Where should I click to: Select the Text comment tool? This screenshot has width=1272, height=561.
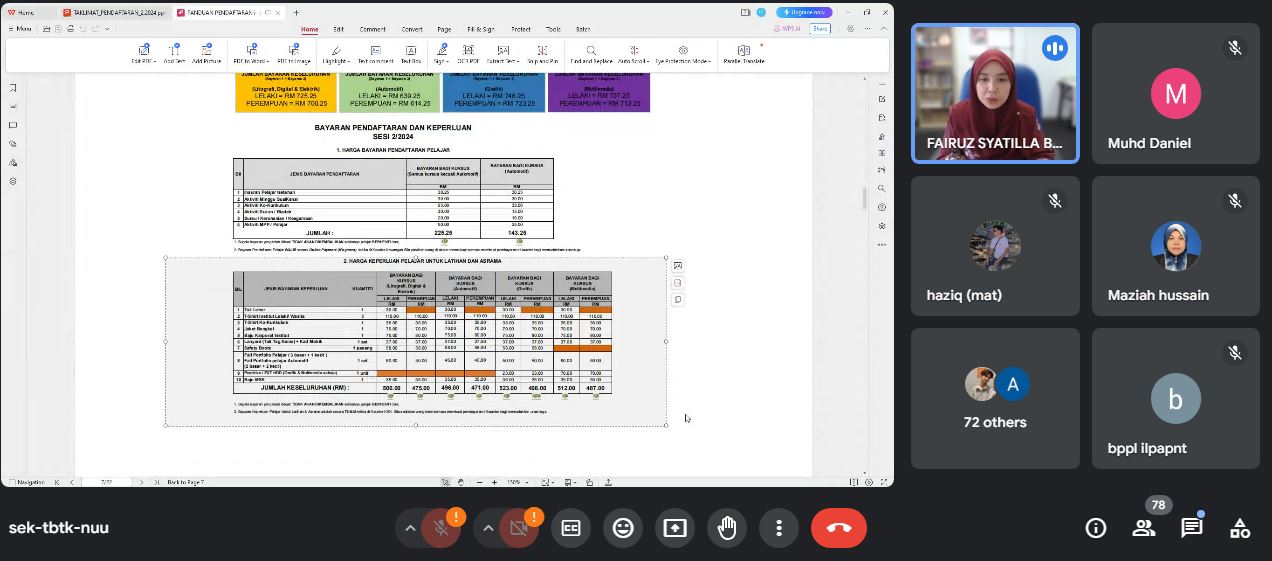(375, 54)
